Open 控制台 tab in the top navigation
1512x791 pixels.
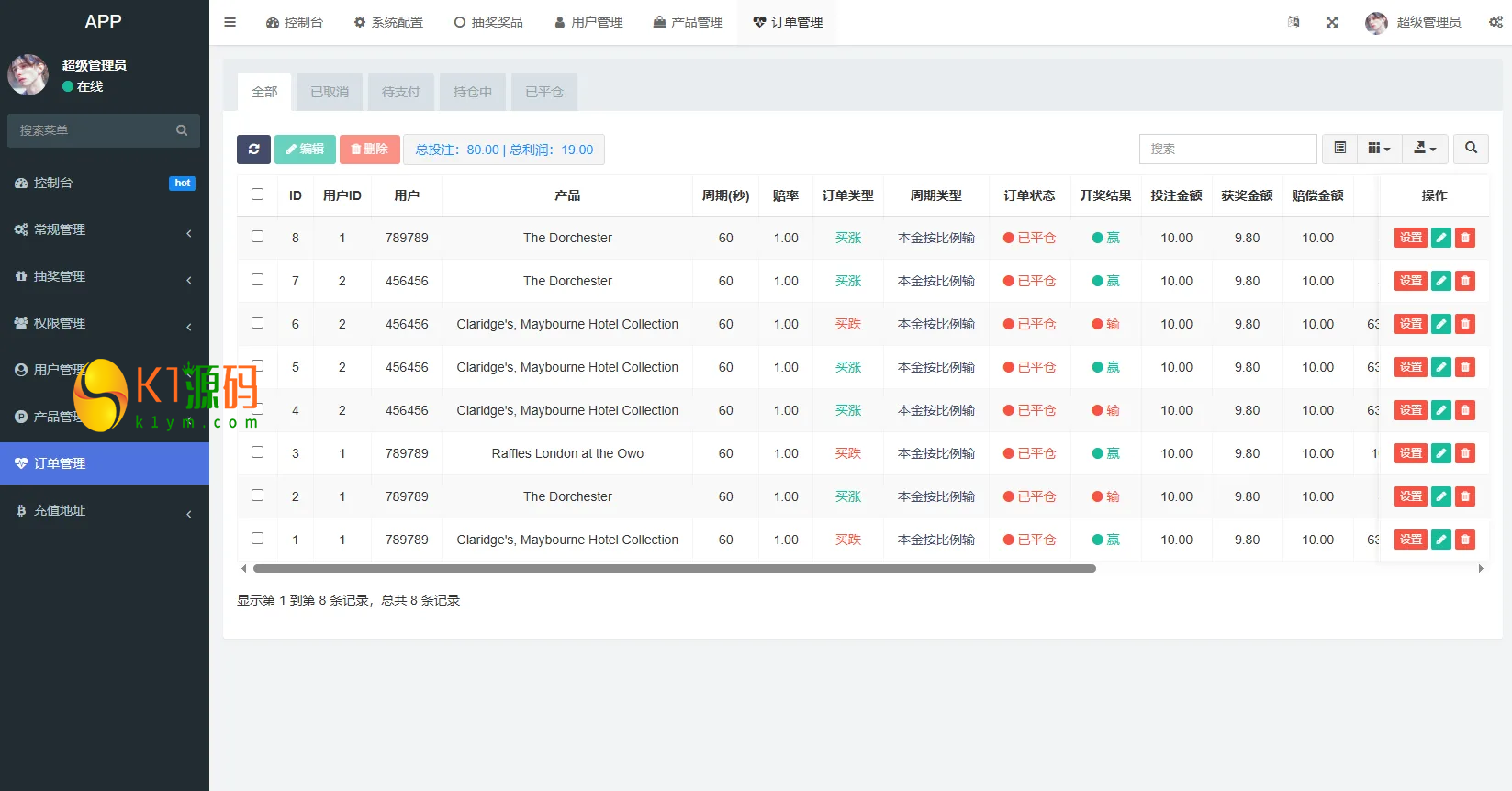tap(295, 22)
